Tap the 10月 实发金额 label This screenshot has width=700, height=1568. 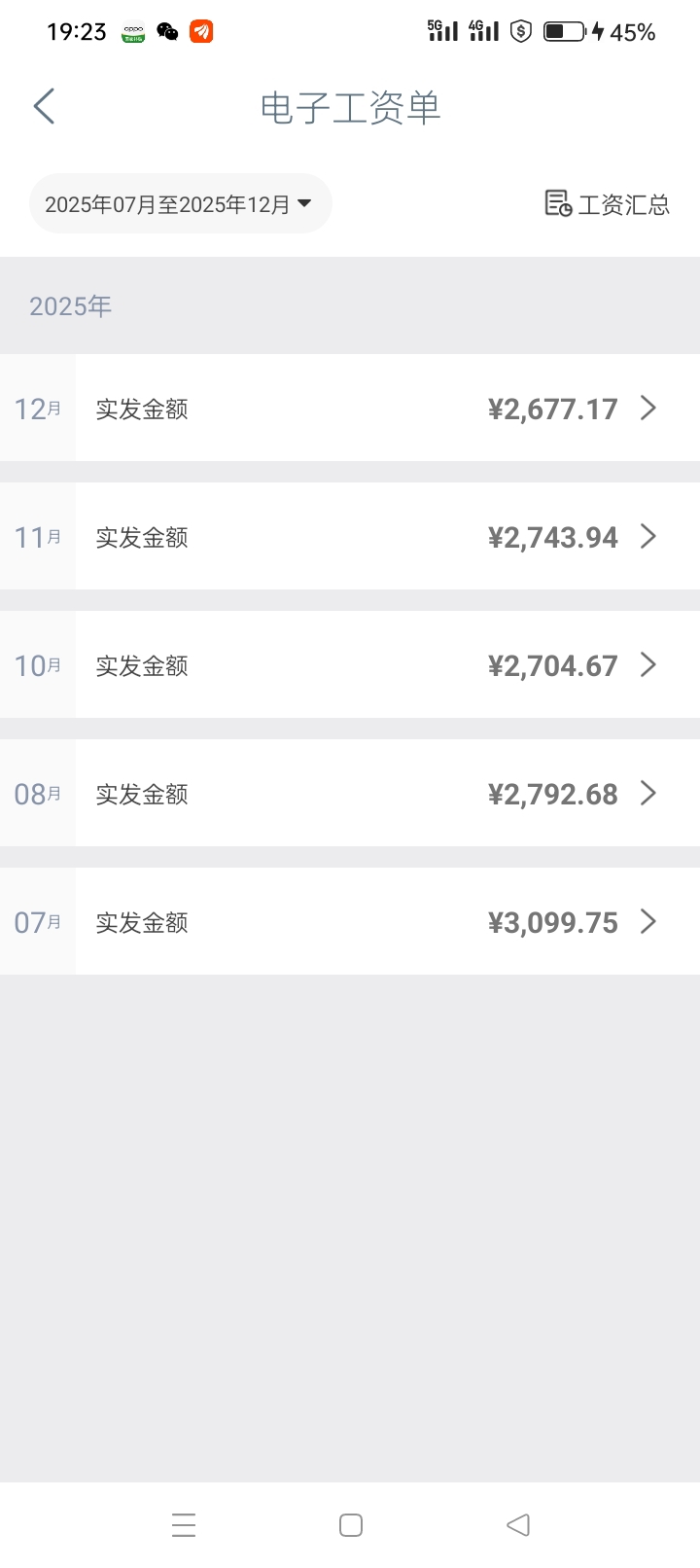[142, 665]
